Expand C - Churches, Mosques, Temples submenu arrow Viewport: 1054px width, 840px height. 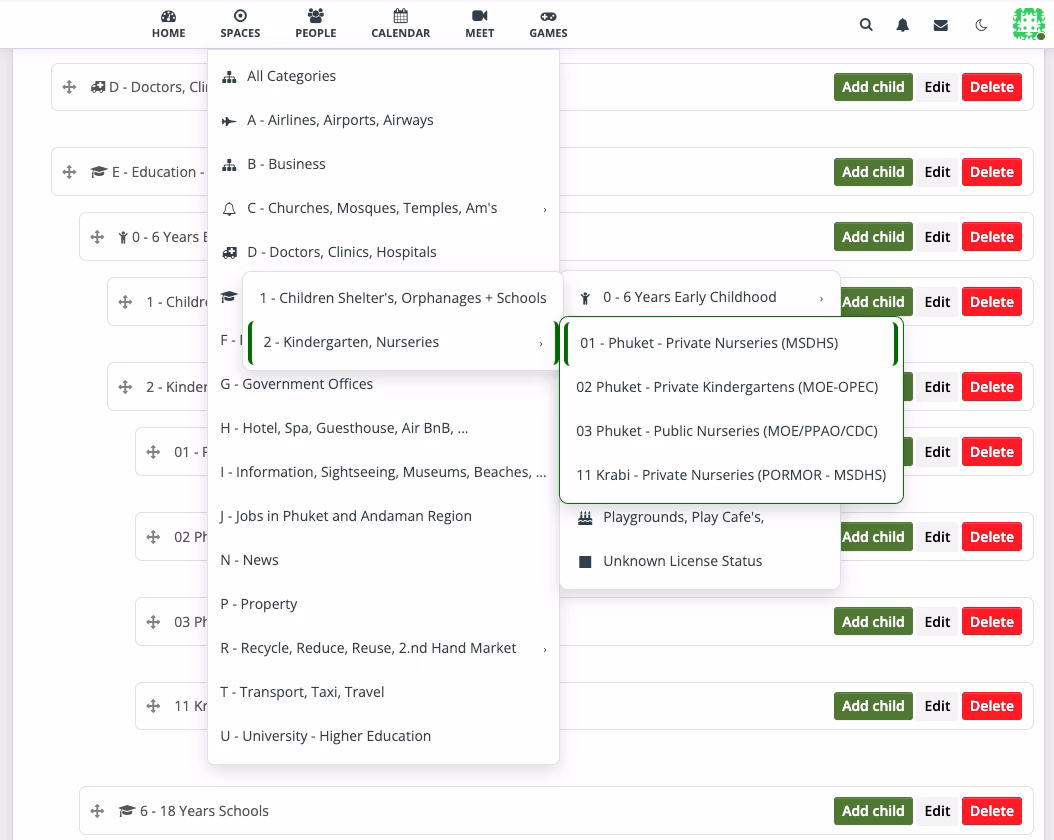544,209
